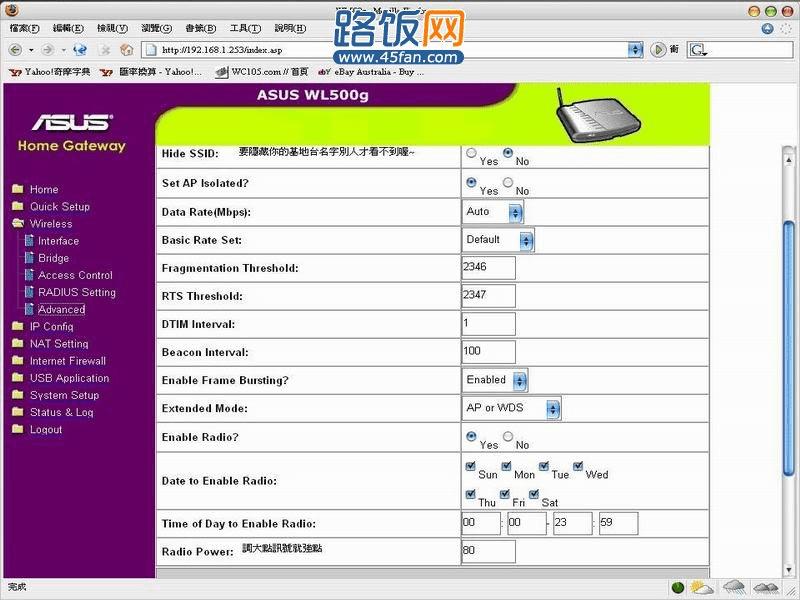Screen dimensions: 800x600
Task: Click the NAT Setting folder icon
Action: point(18,343)
